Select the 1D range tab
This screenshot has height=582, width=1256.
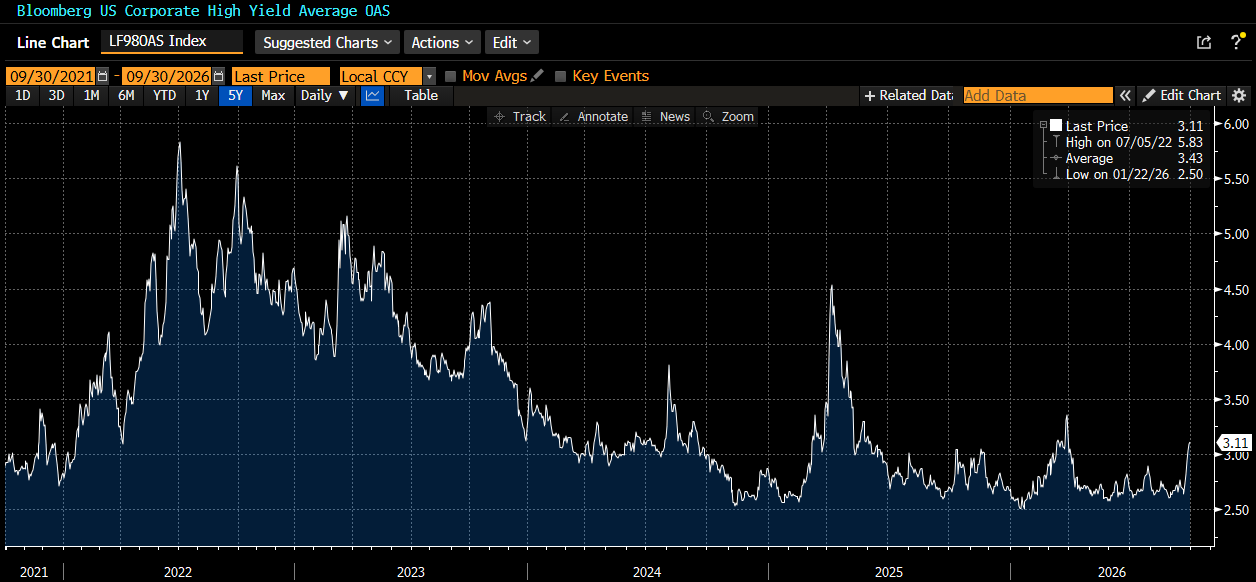tap(22, 95)
